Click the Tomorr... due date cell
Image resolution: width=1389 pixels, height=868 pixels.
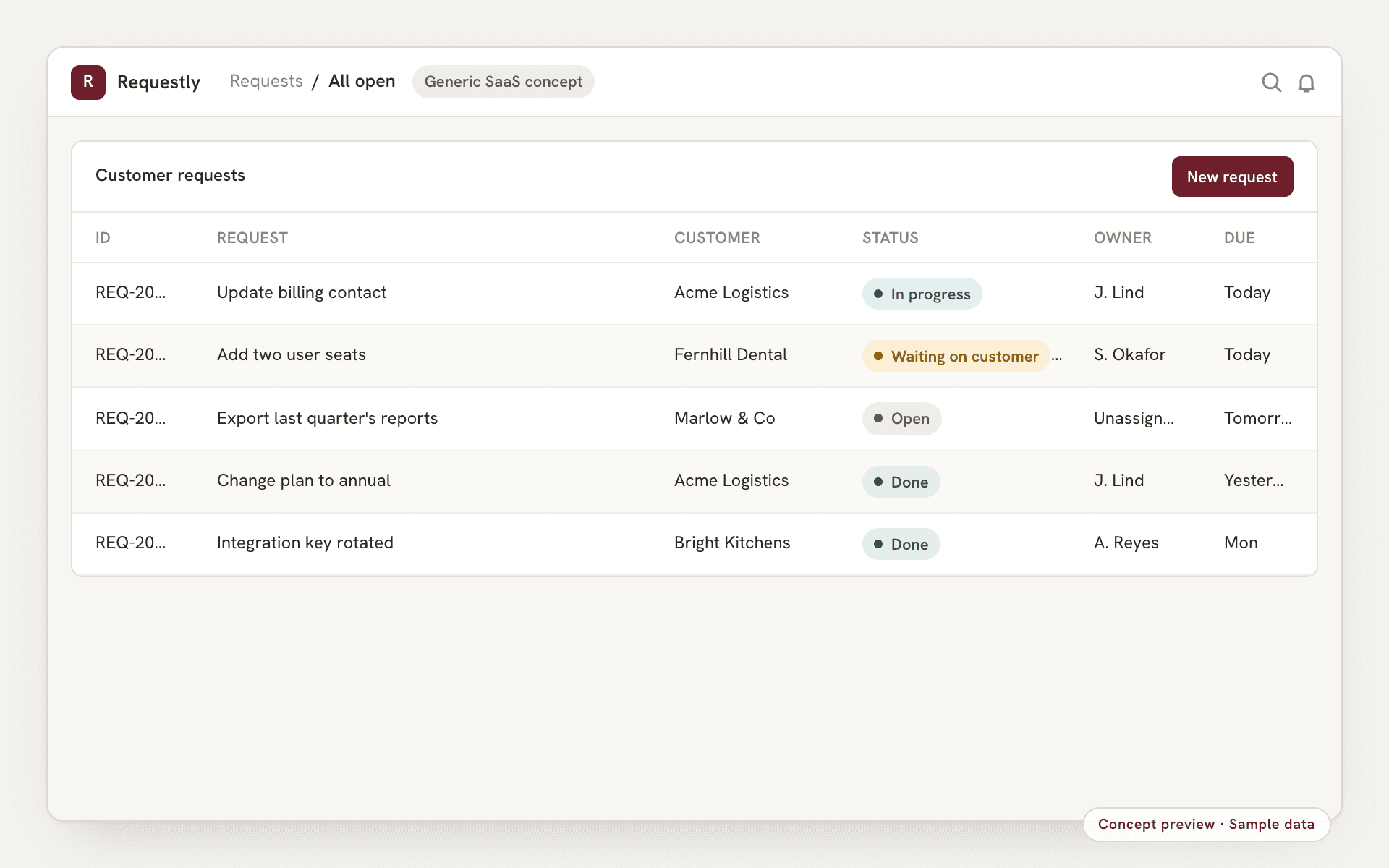[1257, 418]
